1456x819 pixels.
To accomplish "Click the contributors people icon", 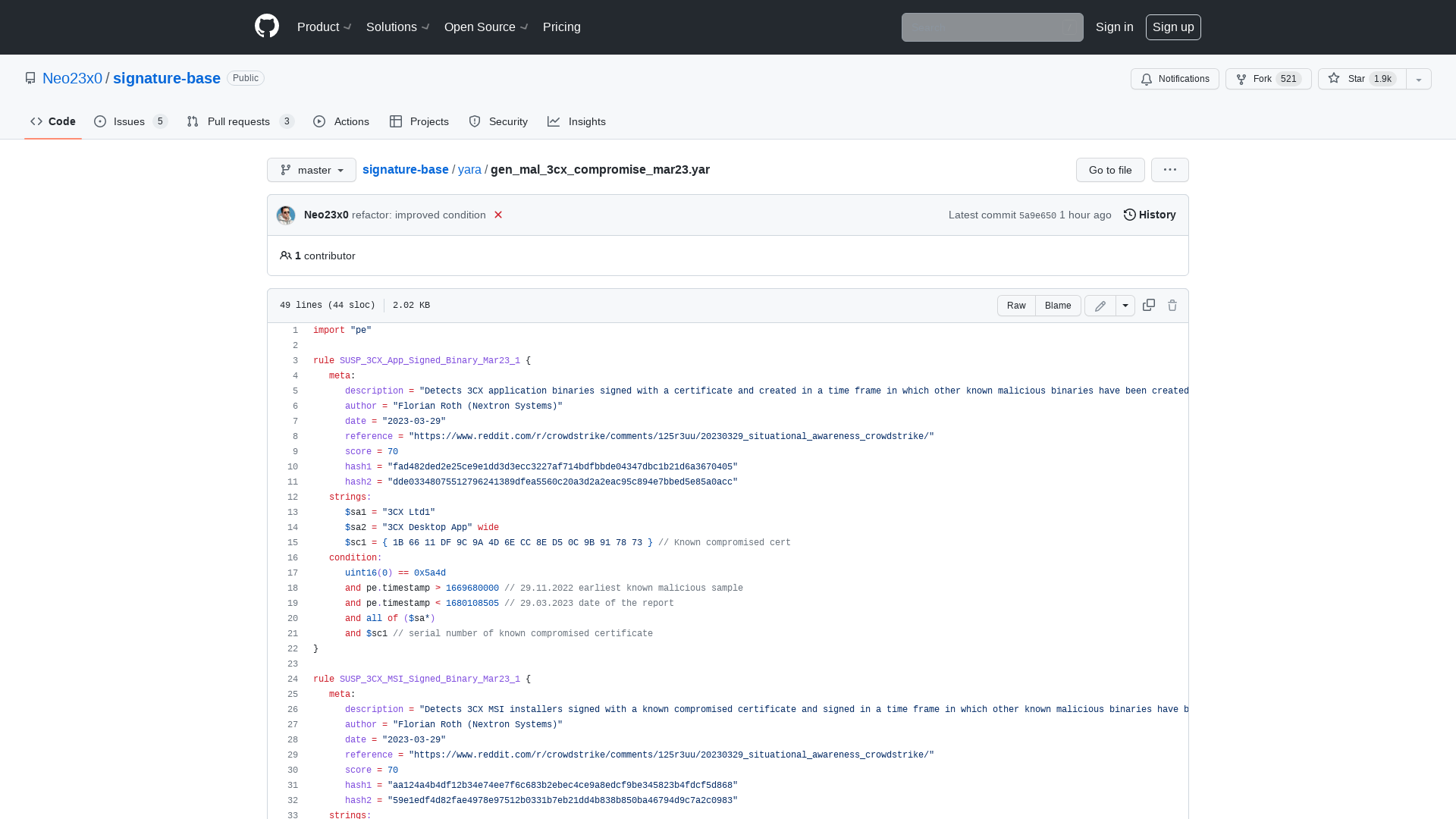I will 285,256.
